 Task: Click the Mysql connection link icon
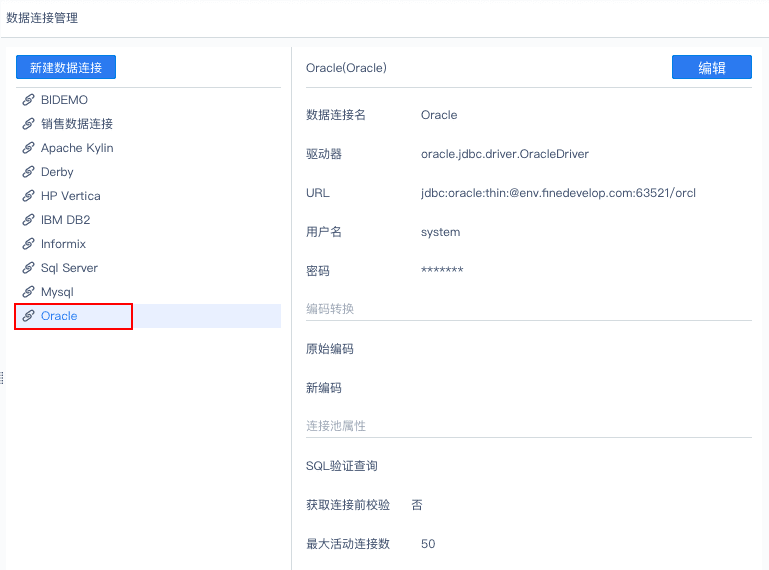28,292
